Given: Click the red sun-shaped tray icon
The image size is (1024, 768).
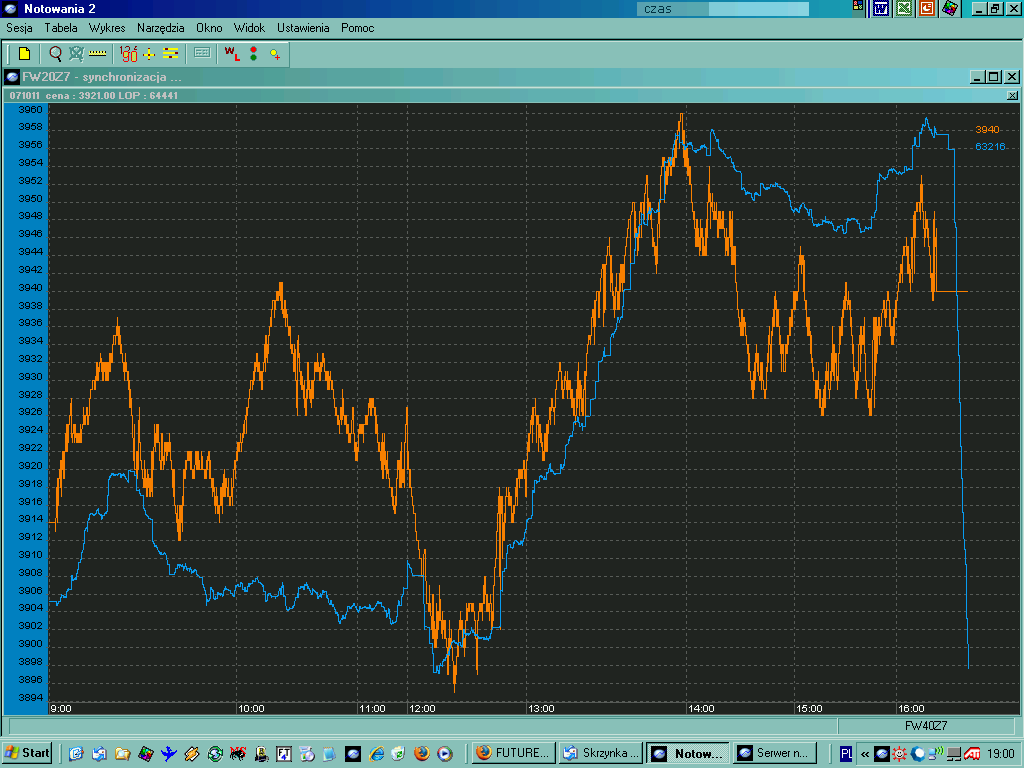Looking at the screenshot, I should (x=900, y=754).
